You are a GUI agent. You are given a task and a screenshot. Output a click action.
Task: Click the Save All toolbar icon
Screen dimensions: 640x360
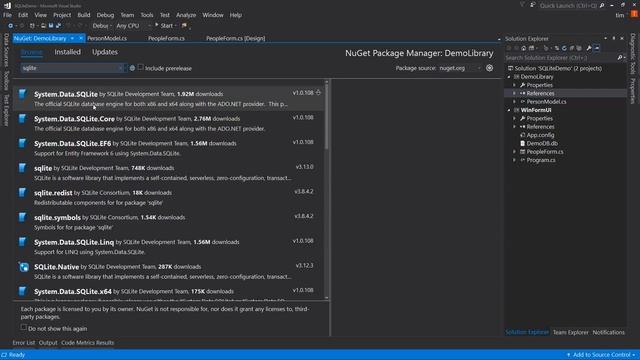(58, 26)
